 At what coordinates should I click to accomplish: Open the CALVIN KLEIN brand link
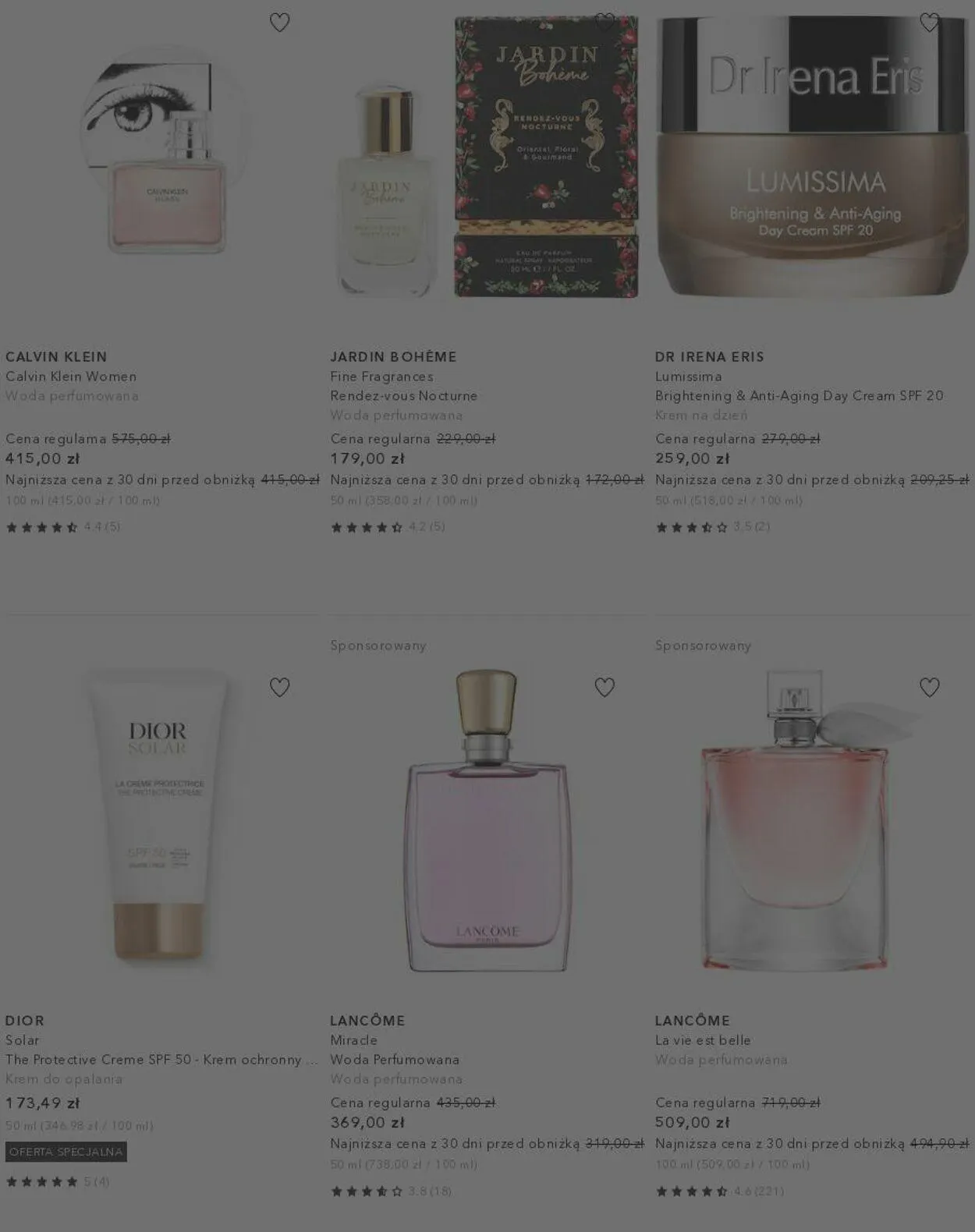56,356
